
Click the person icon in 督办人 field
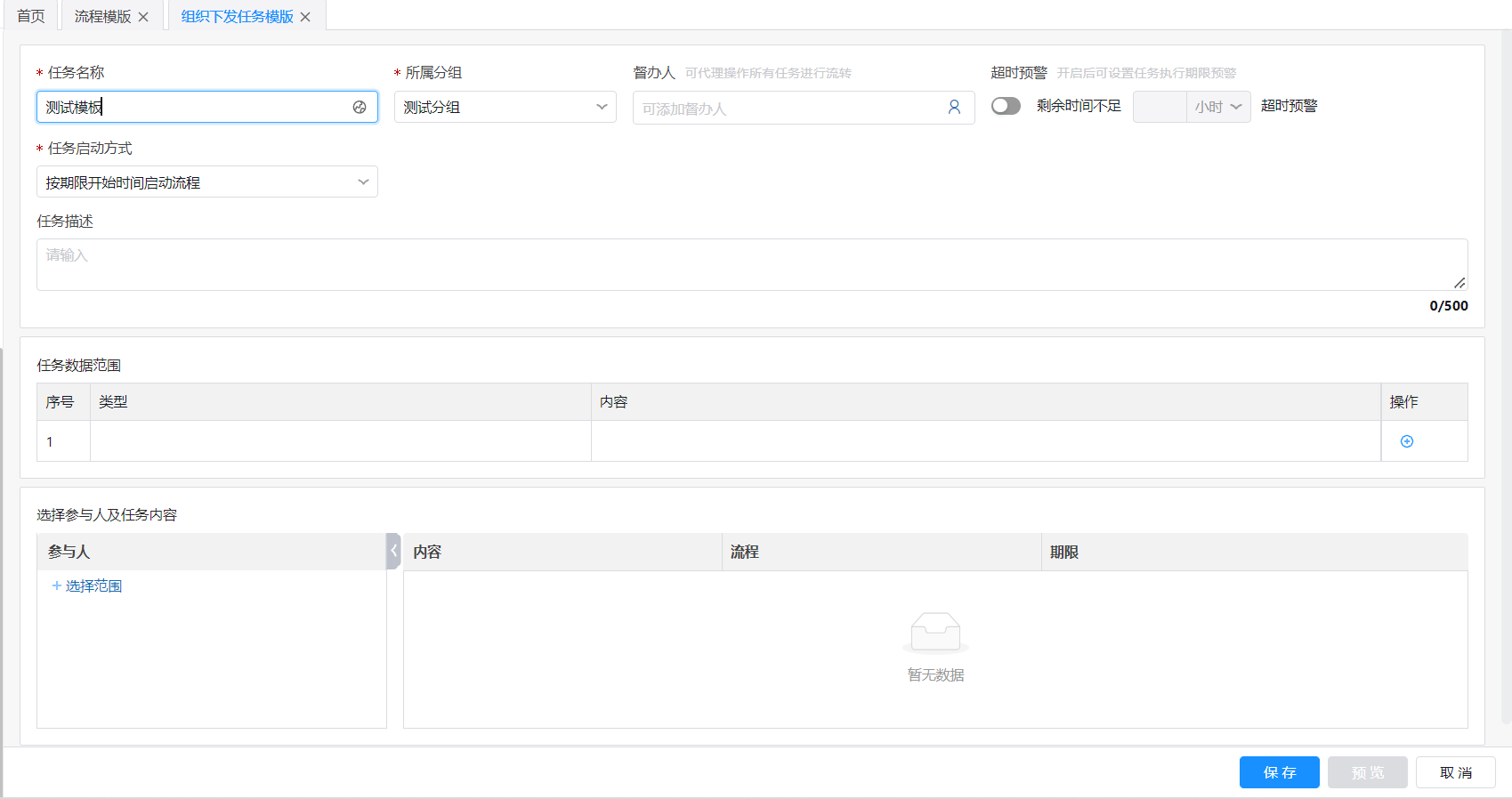pyautogui.click(x=954, y=108)
